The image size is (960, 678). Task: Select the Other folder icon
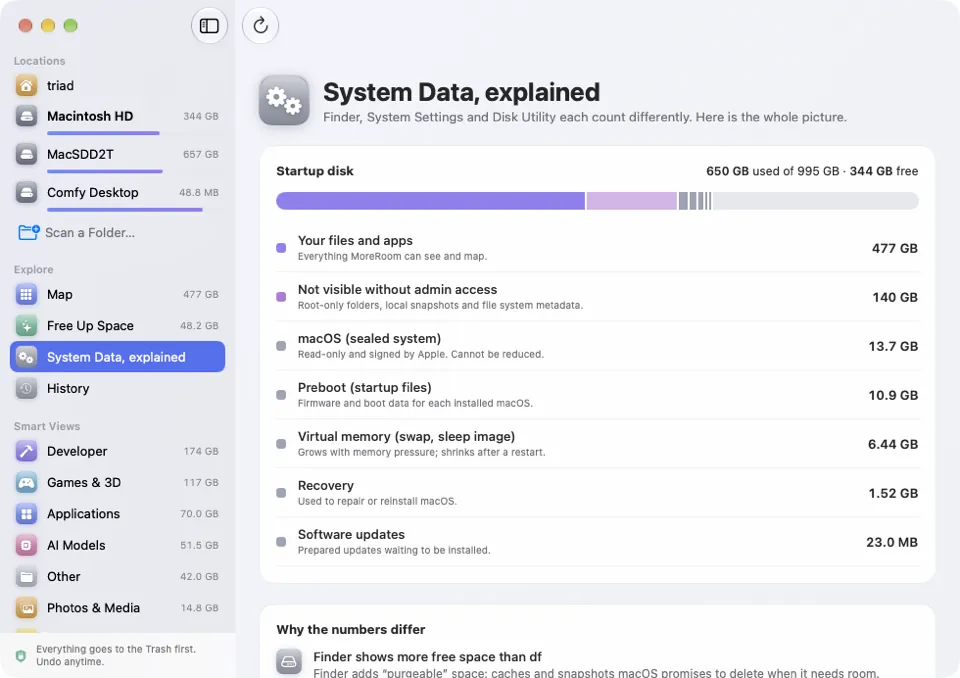(x=26, y=576)
